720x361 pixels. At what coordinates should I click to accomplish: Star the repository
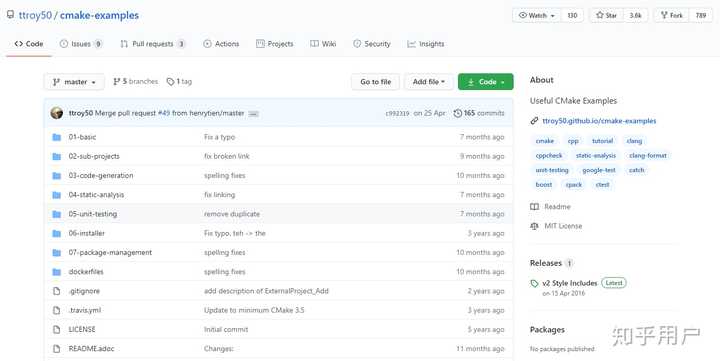[x=607, y=15]
